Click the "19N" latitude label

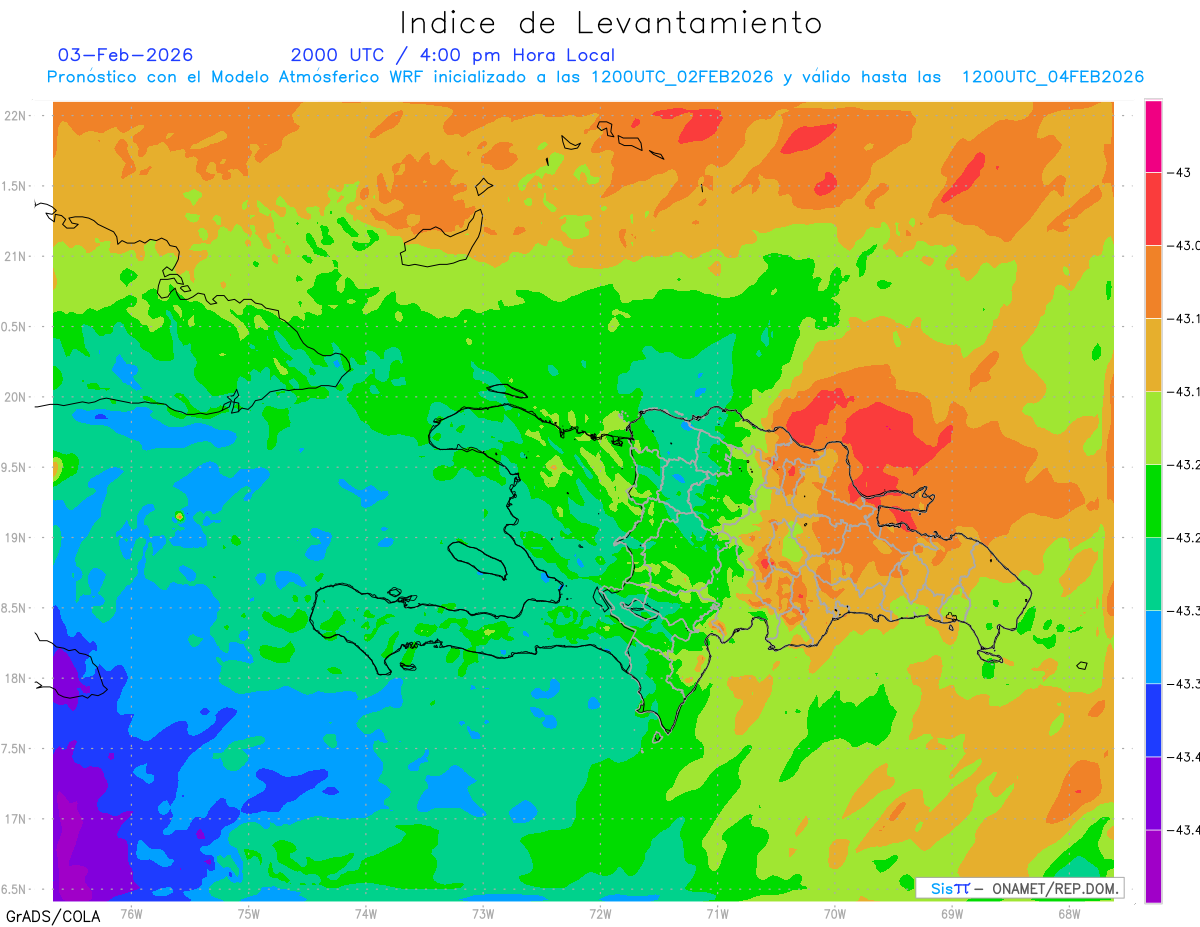16,538
